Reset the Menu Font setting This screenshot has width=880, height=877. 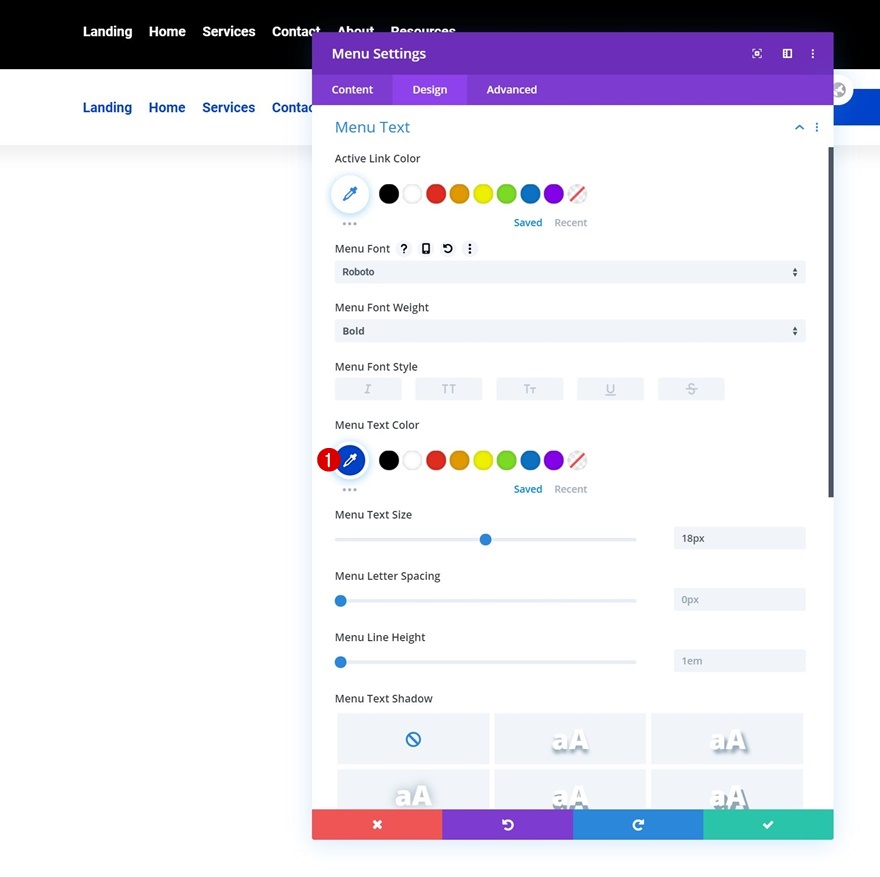[447, 248]
